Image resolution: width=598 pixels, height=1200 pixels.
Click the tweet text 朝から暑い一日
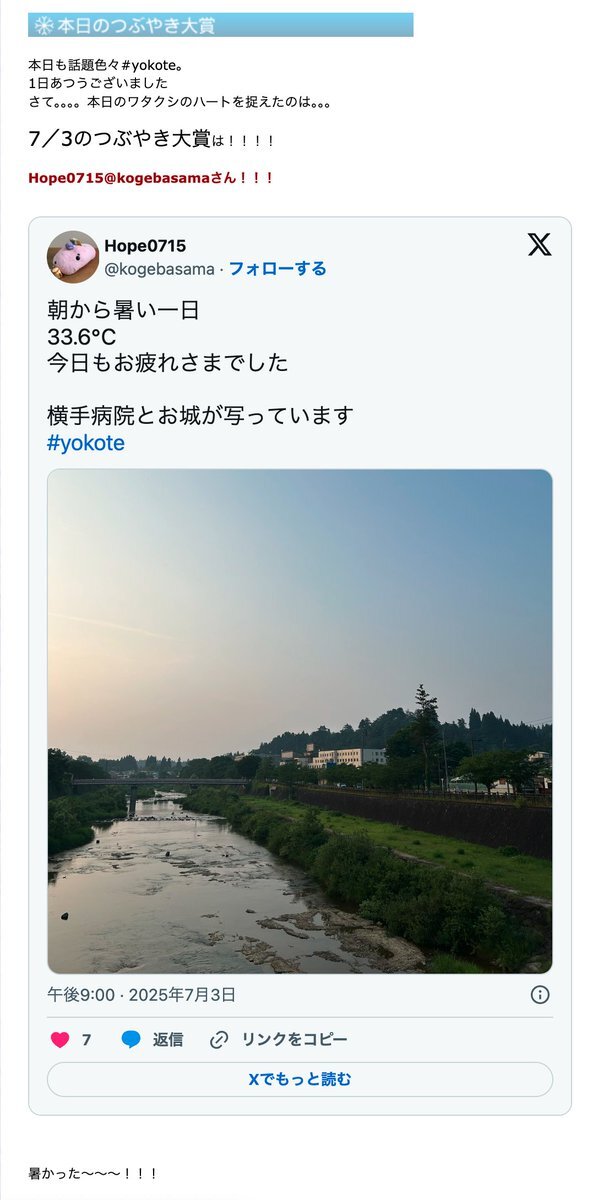coord(123,310)
